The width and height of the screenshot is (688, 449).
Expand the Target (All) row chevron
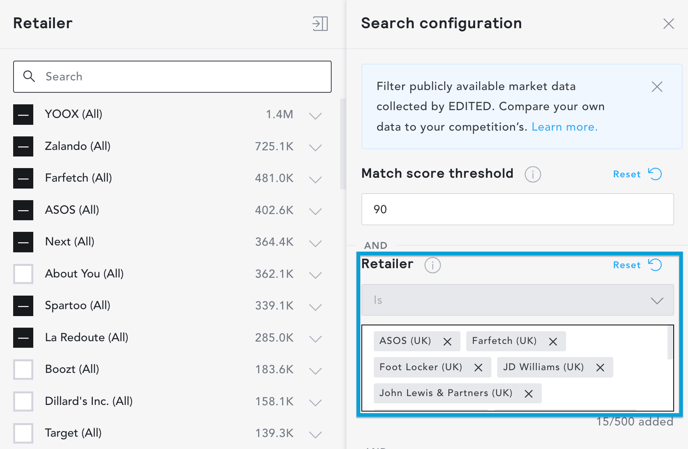(x=315, y=435)
